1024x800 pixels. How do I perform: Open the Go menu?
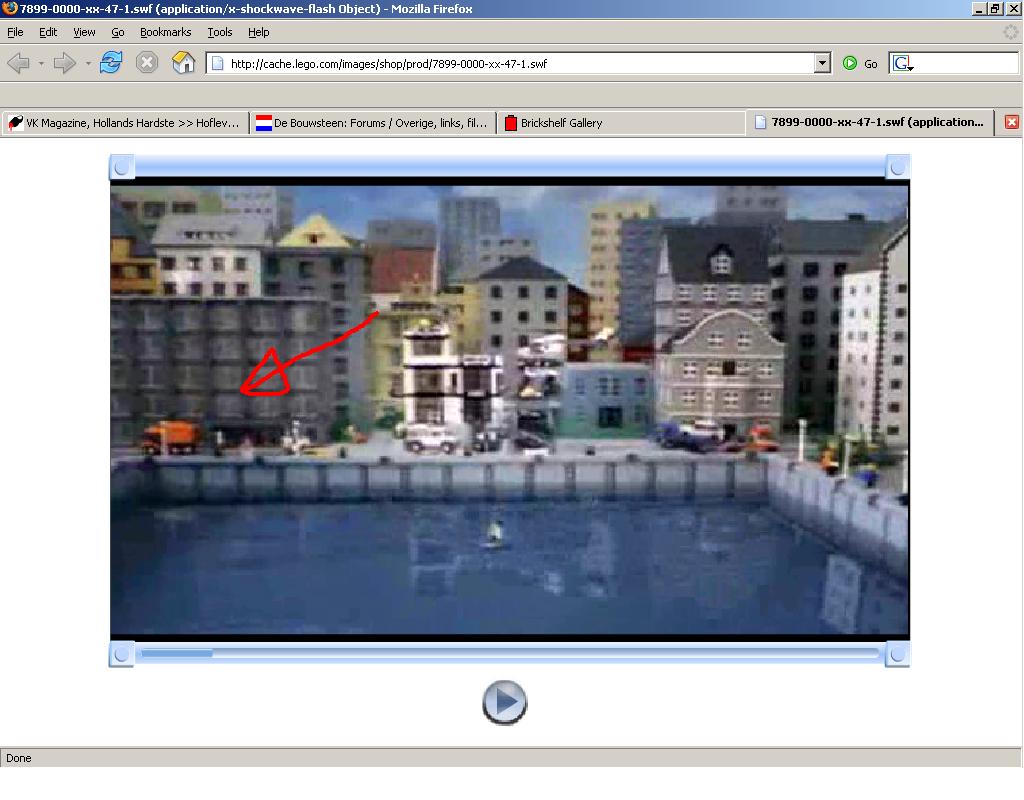pyautogui.click(x=118, y=32)
